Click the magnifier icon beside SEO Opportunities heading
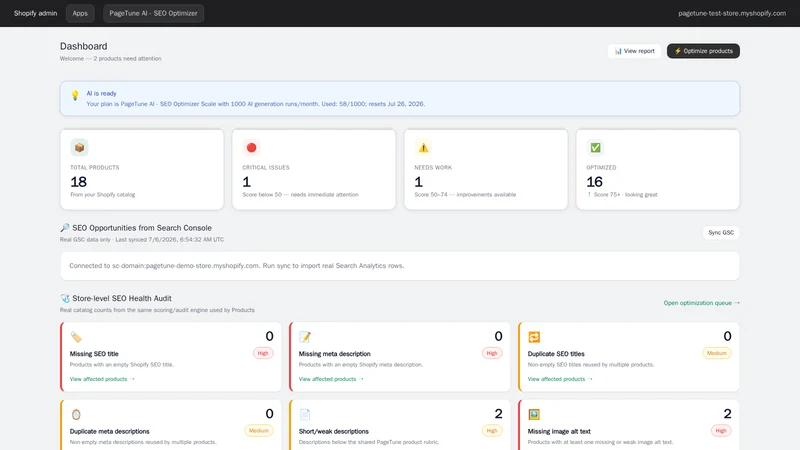 [65, 228]
